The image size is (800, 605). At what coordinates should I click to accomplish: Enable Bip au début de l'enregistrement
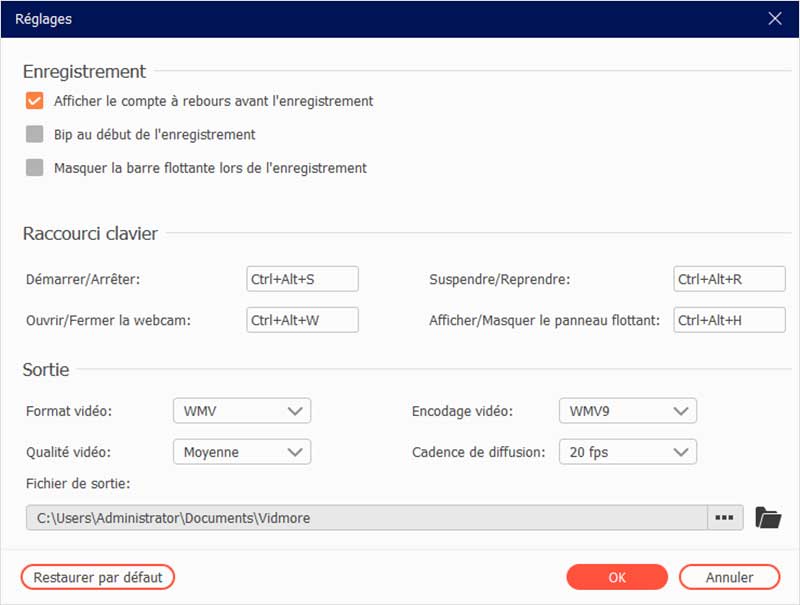[35, 134]
